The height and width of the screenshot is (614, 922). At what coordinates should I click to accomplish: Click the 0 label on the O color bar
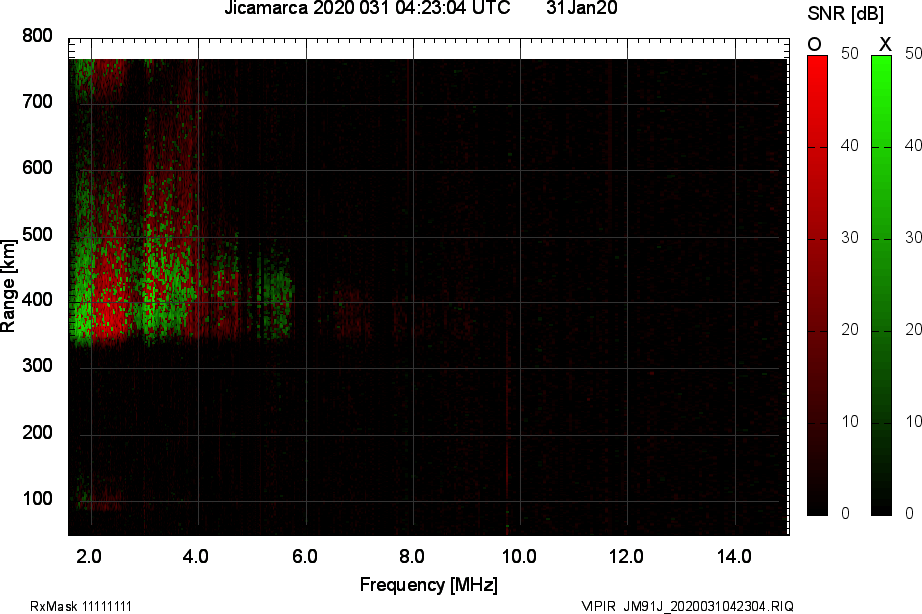[x=846, y=513]
